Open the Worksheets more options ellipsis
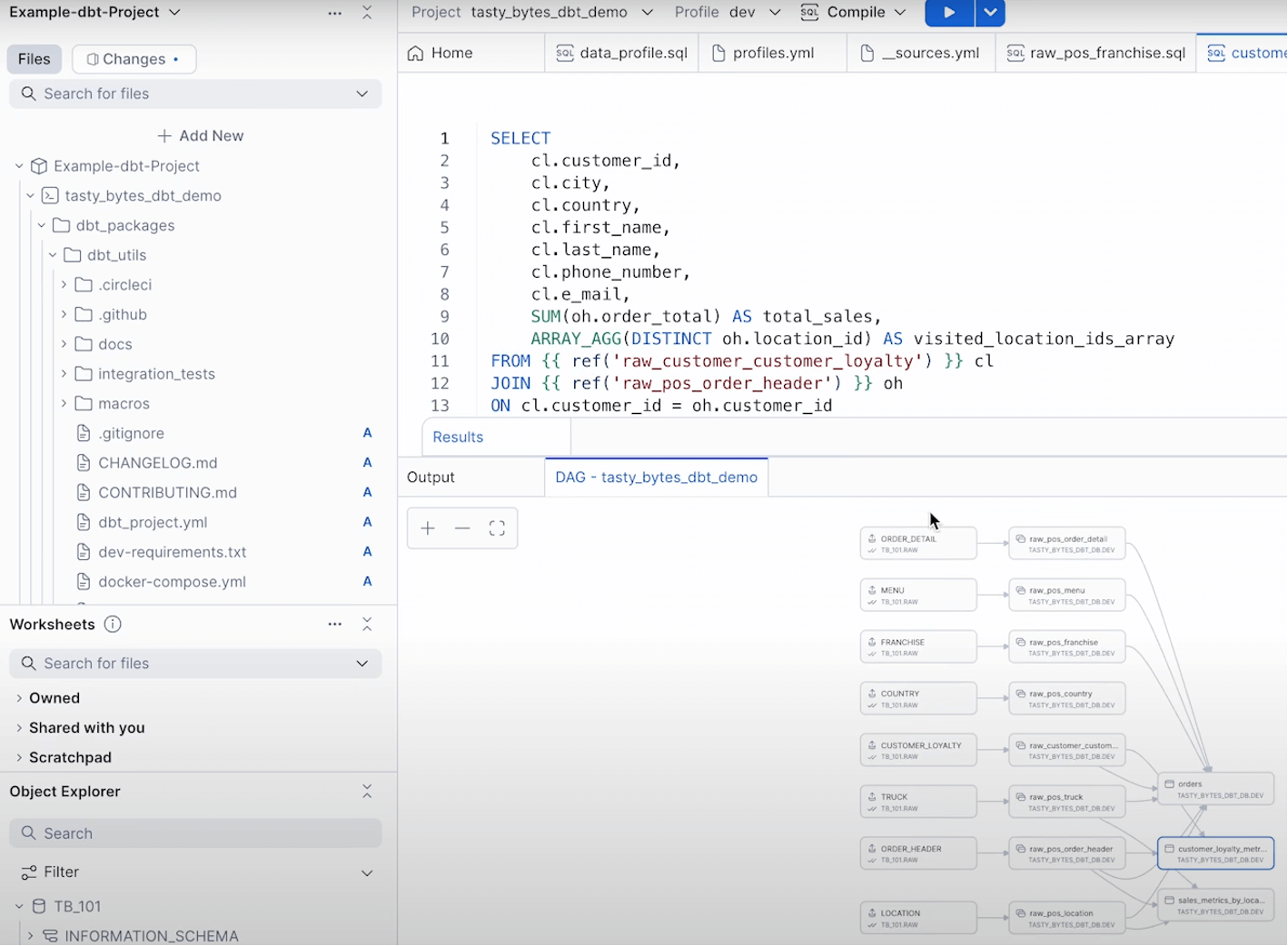 335,625
